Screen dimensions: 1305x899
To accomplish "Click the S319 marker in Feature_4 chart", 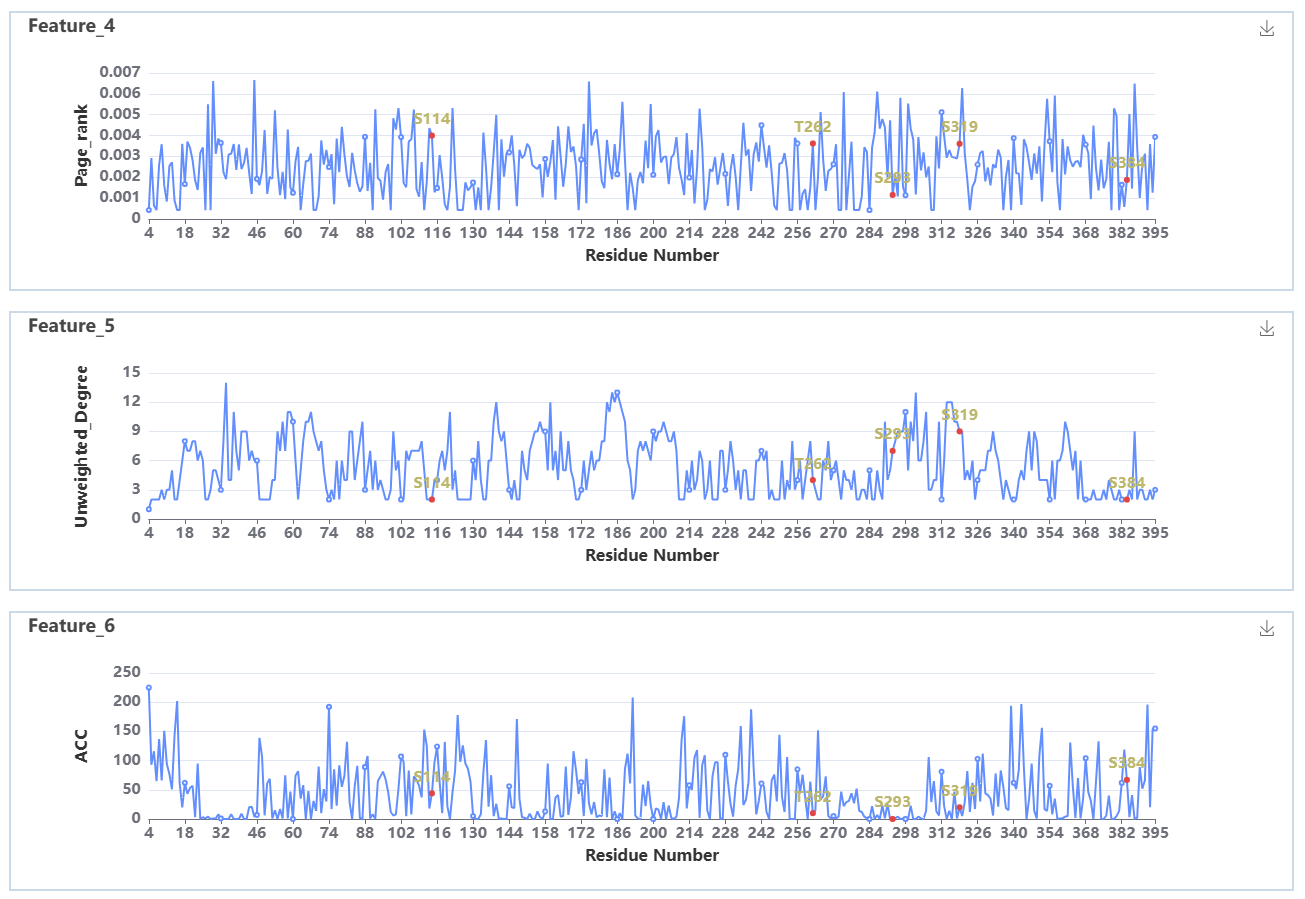I will click(959, 144).
